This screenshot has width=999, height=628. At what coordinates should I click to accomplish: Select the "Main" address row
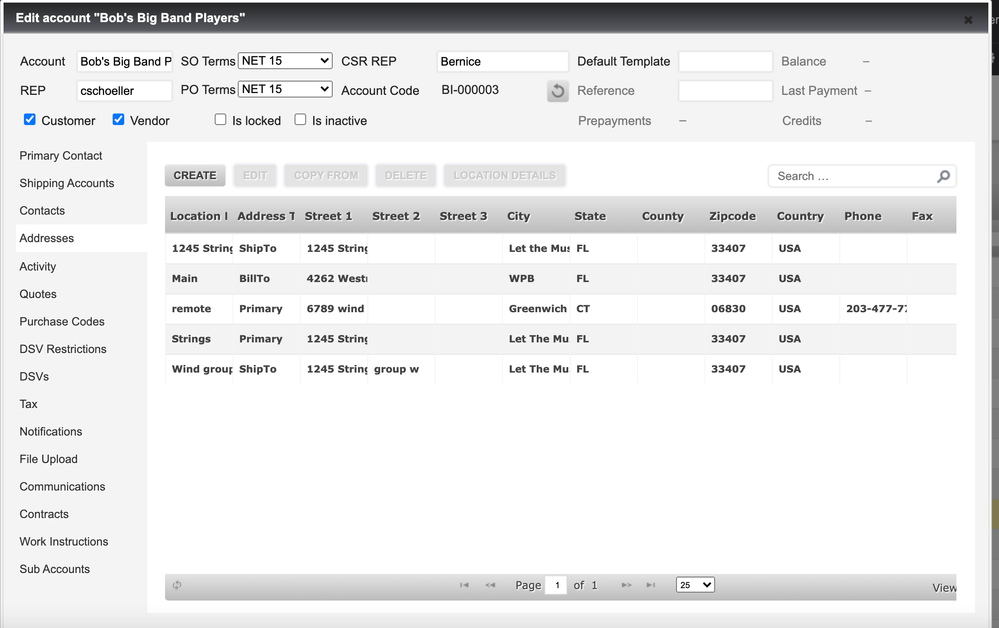point(561,279)
